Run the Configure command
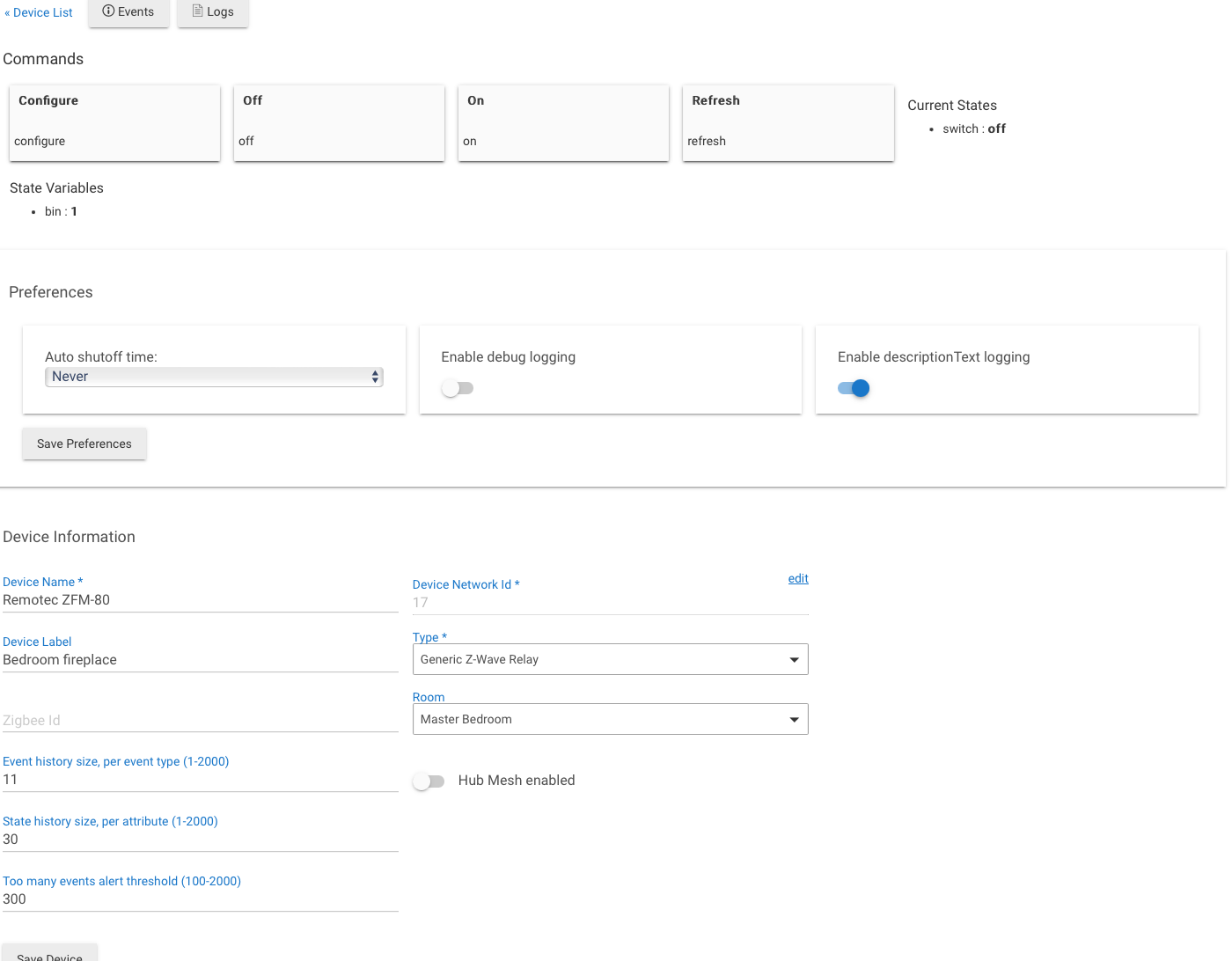This screenshot has height=961, width=1232. [114, 122]
